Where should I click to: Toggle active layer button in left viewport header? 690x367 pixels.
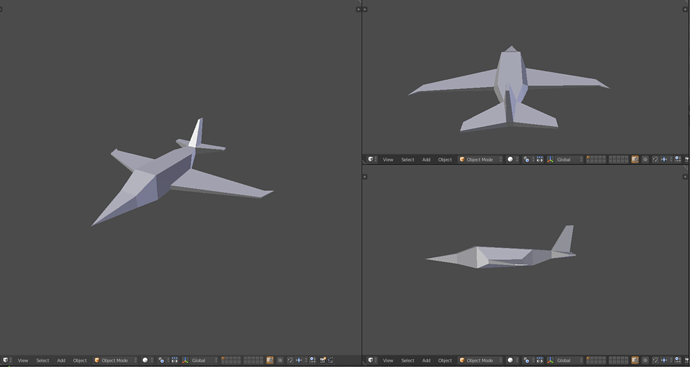point(223,358)
